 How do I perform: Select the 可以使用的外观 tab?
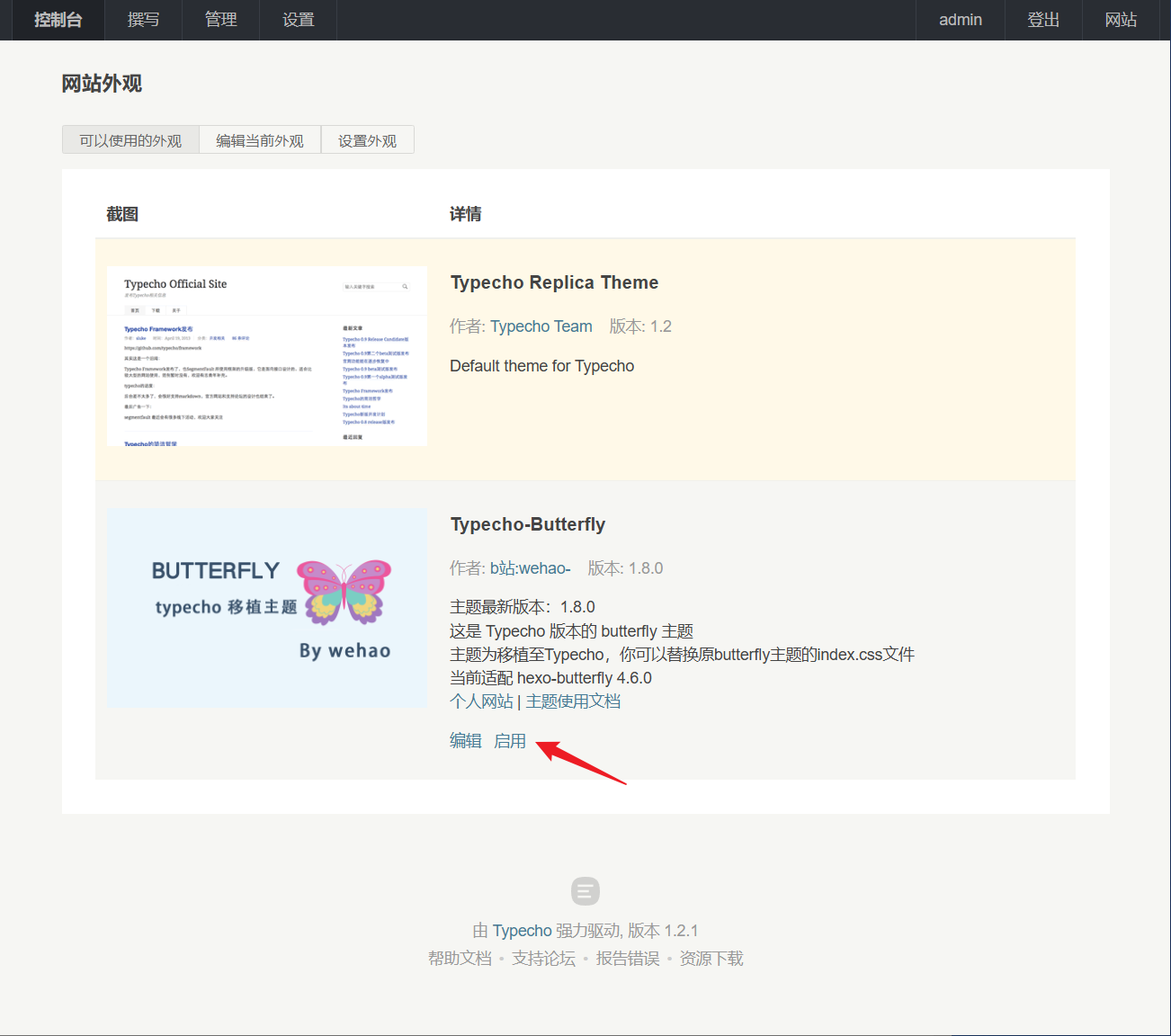click(130, 140)
